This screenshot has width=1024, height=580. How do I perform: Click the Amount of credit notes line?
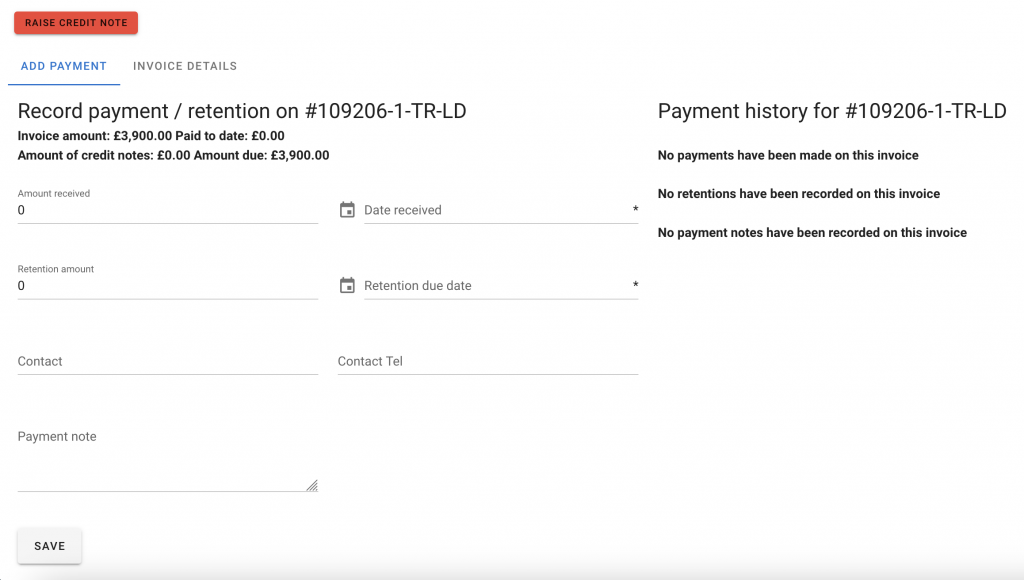click(173, 155)
